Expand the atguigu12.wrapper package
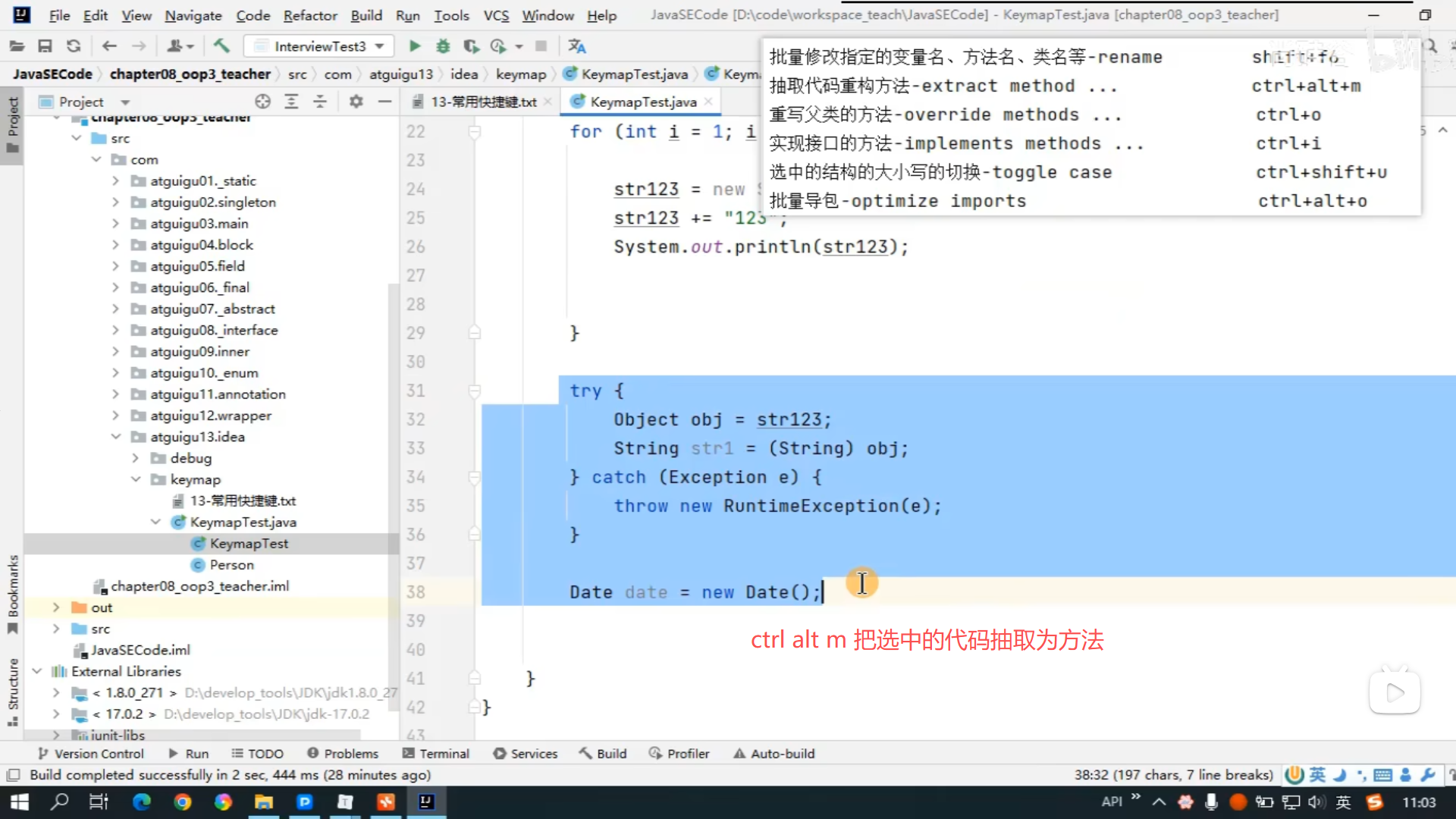Viewport: 1456px width, 819px height. [x=115, y=416]
